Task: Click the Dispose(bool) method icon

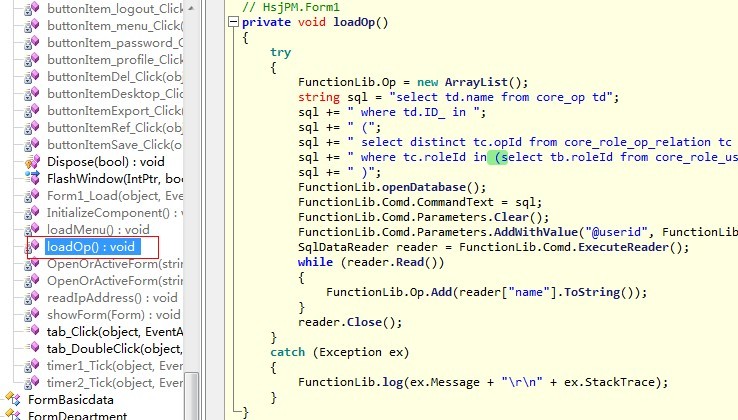Action: click(35, 161)
